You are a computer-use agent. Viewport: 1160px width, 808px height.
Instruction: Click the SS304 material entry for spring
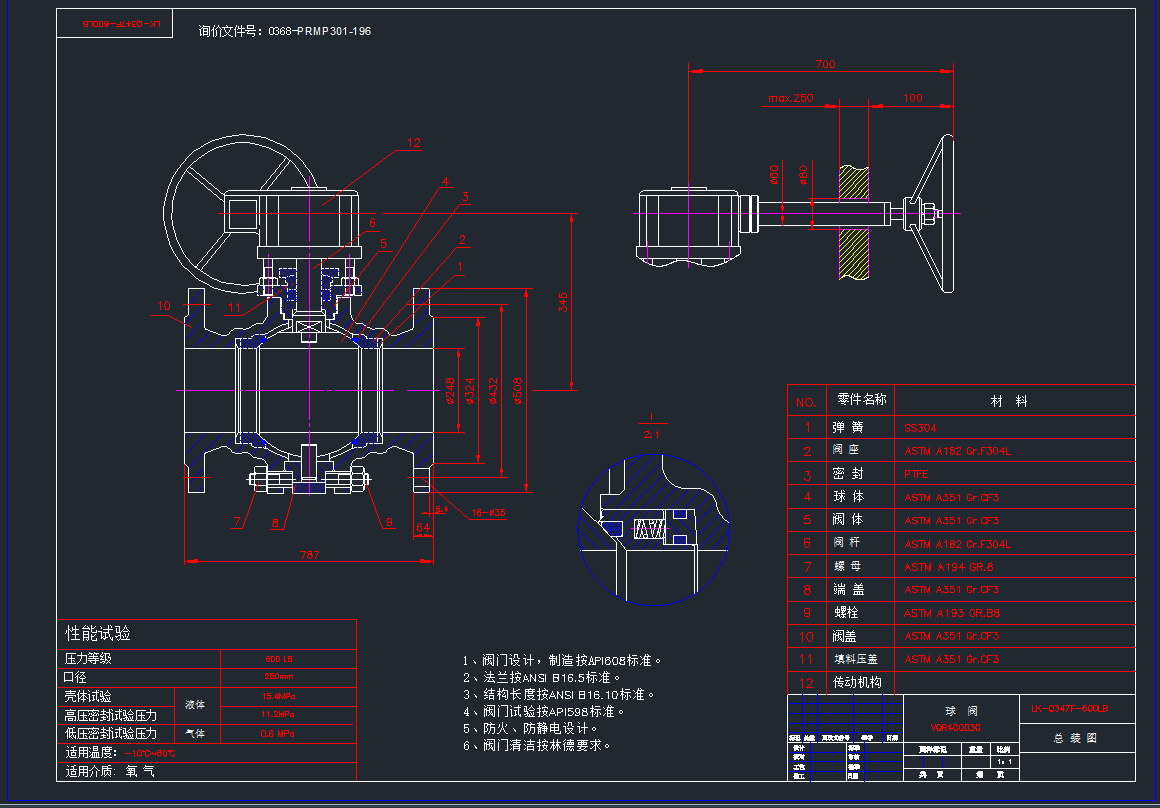[x=921, y=427]
